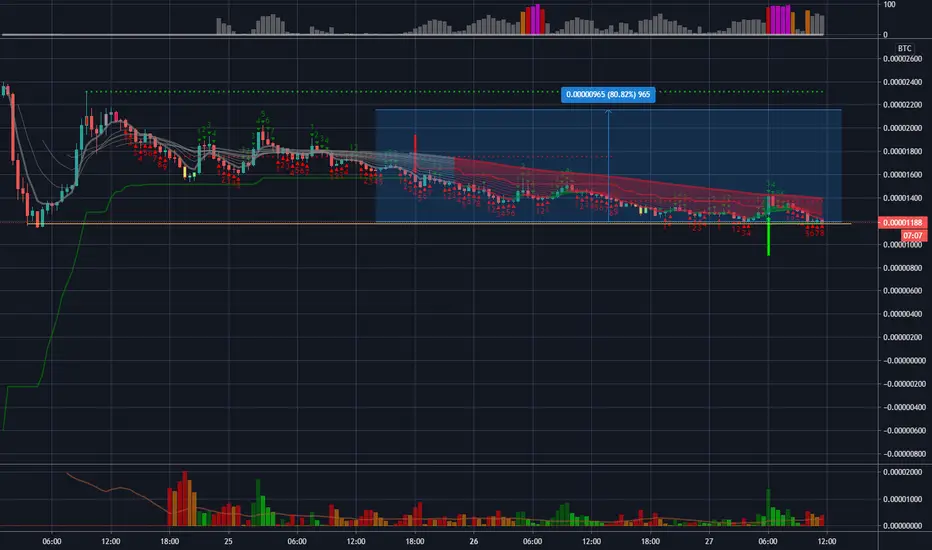The width and height of the screenshot is (932, 550).
Task: Select the orange horizontal support line
Action: point(439,224)
